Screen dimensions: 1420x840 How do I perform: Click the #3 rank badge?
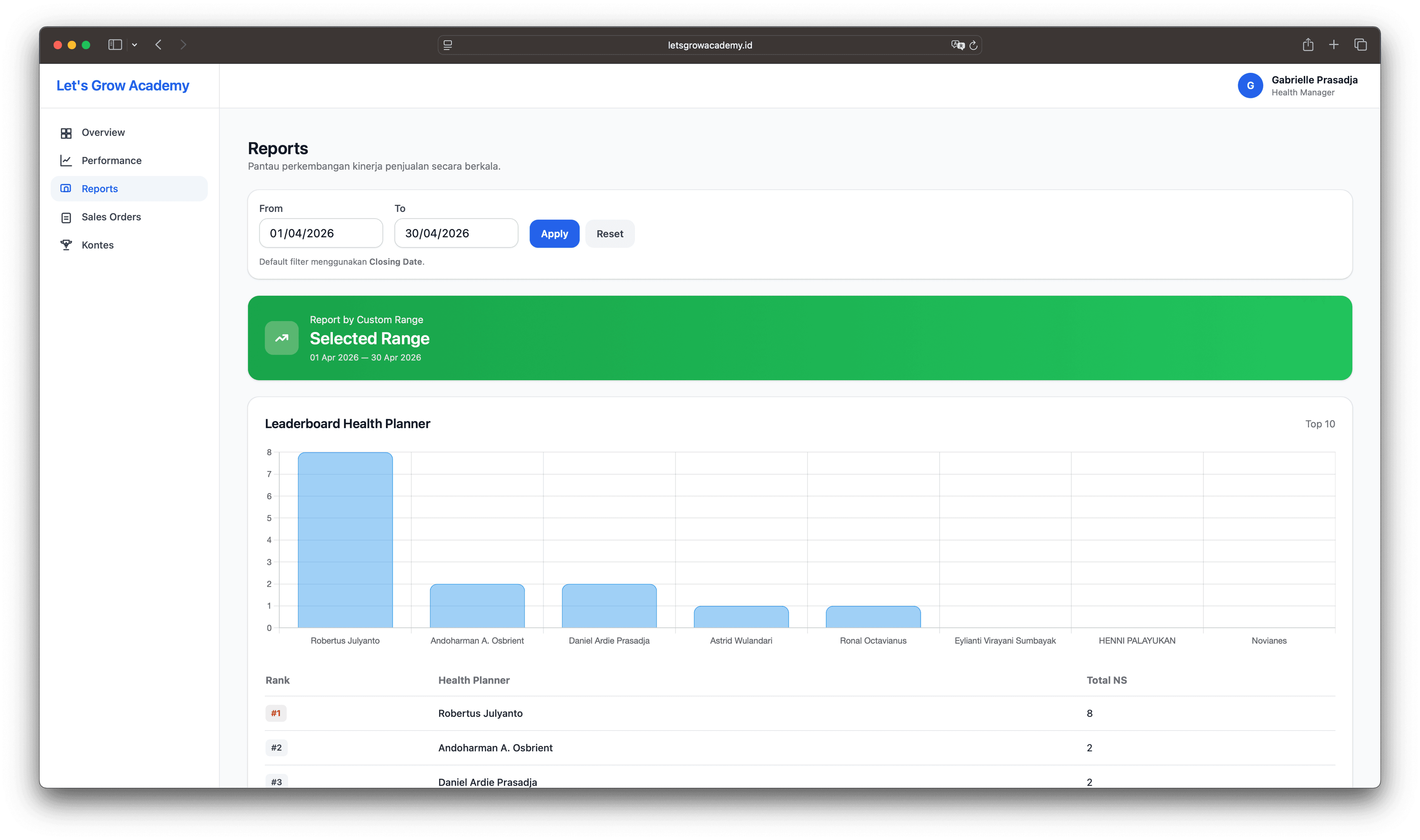click(276, 782)
